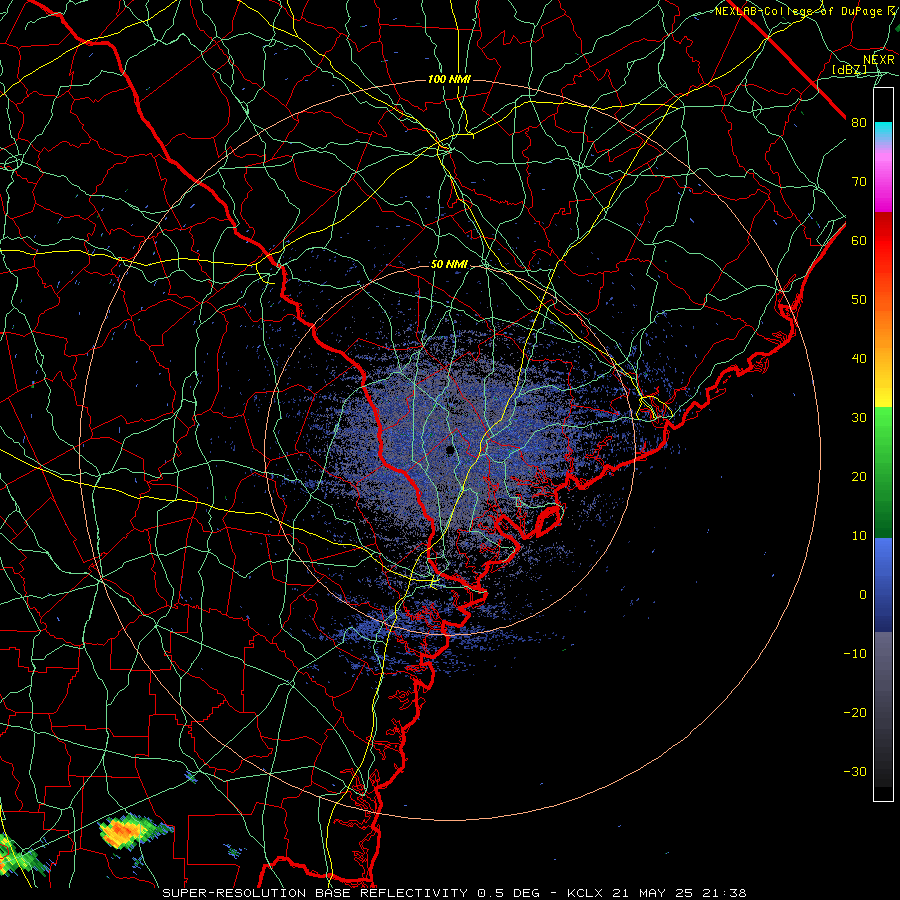Viewport: 900px width, 900px height.
Task: Click the black KCLX radar site dot
Action: [x=450, y=451]
